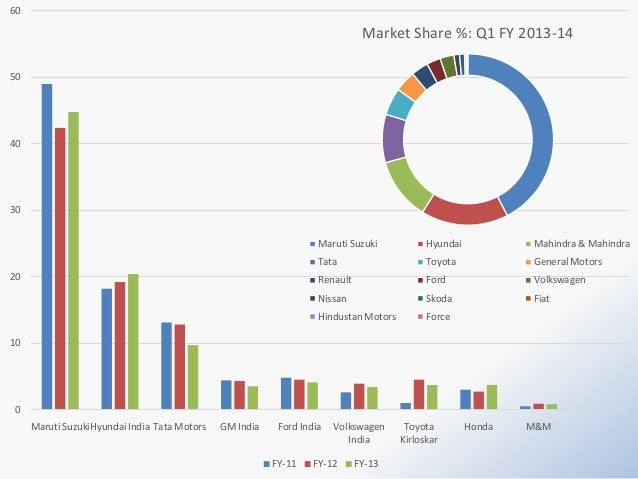Screen dimensions: 638x479
Task: Select the Ford legend entry
Action: click(x=432, y=280)
